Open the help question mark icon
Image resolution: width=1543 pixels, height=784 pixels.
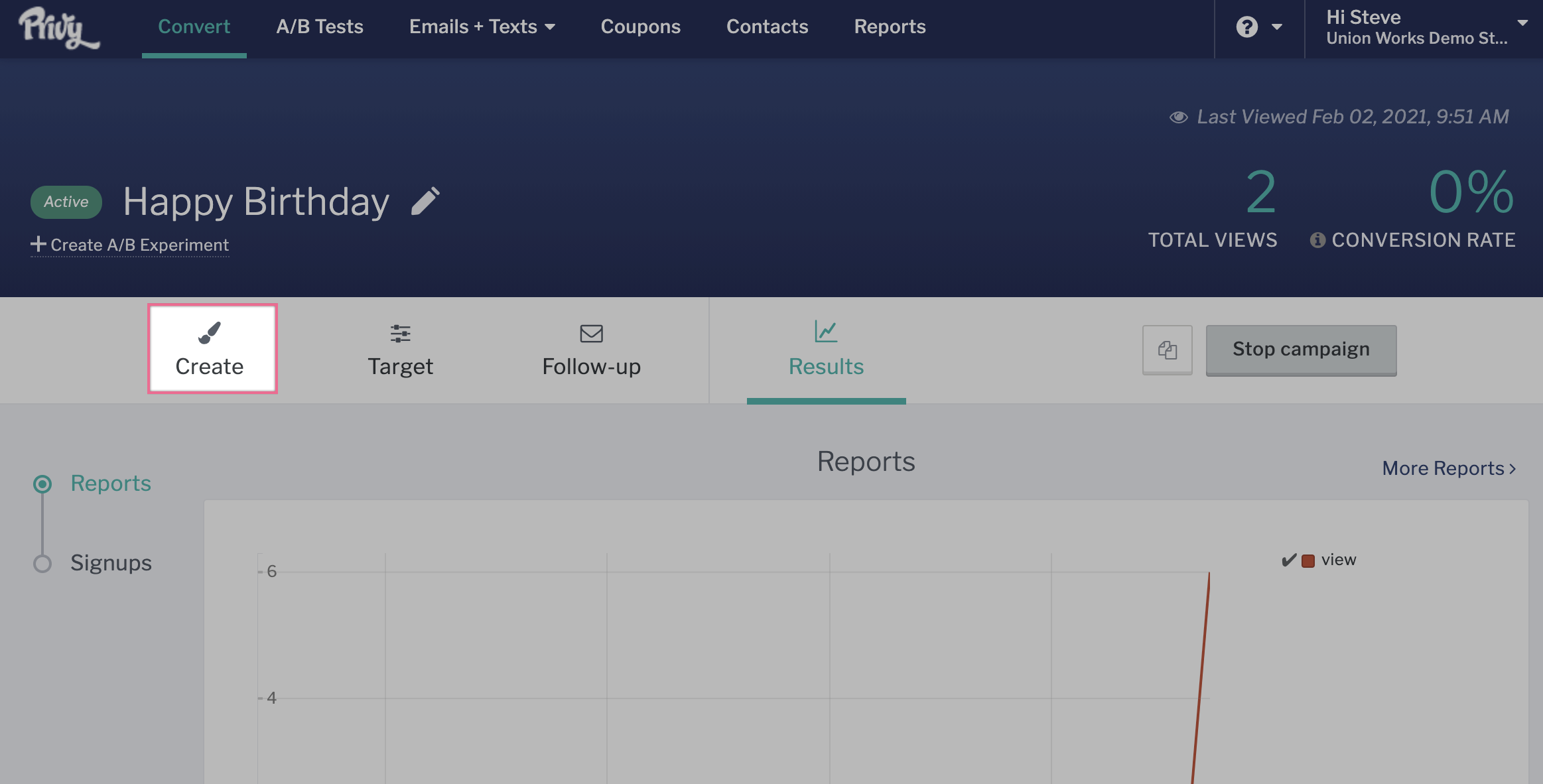coord(1246,27)
